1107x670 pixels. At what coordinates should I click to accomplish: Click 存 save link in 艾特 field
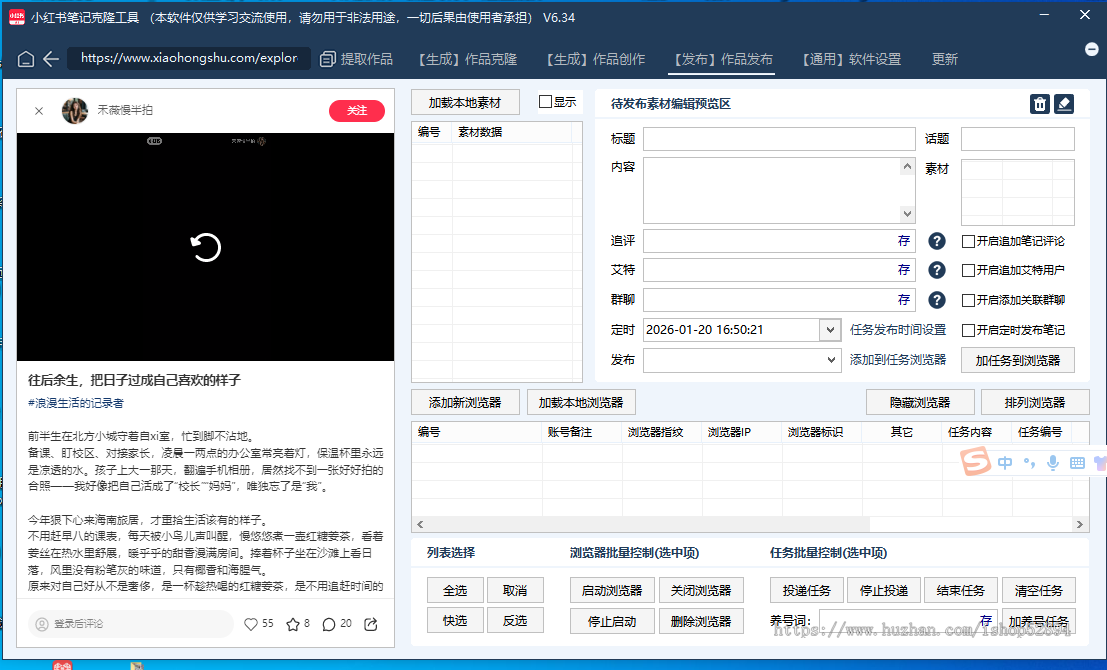click(x=904, y=270)
